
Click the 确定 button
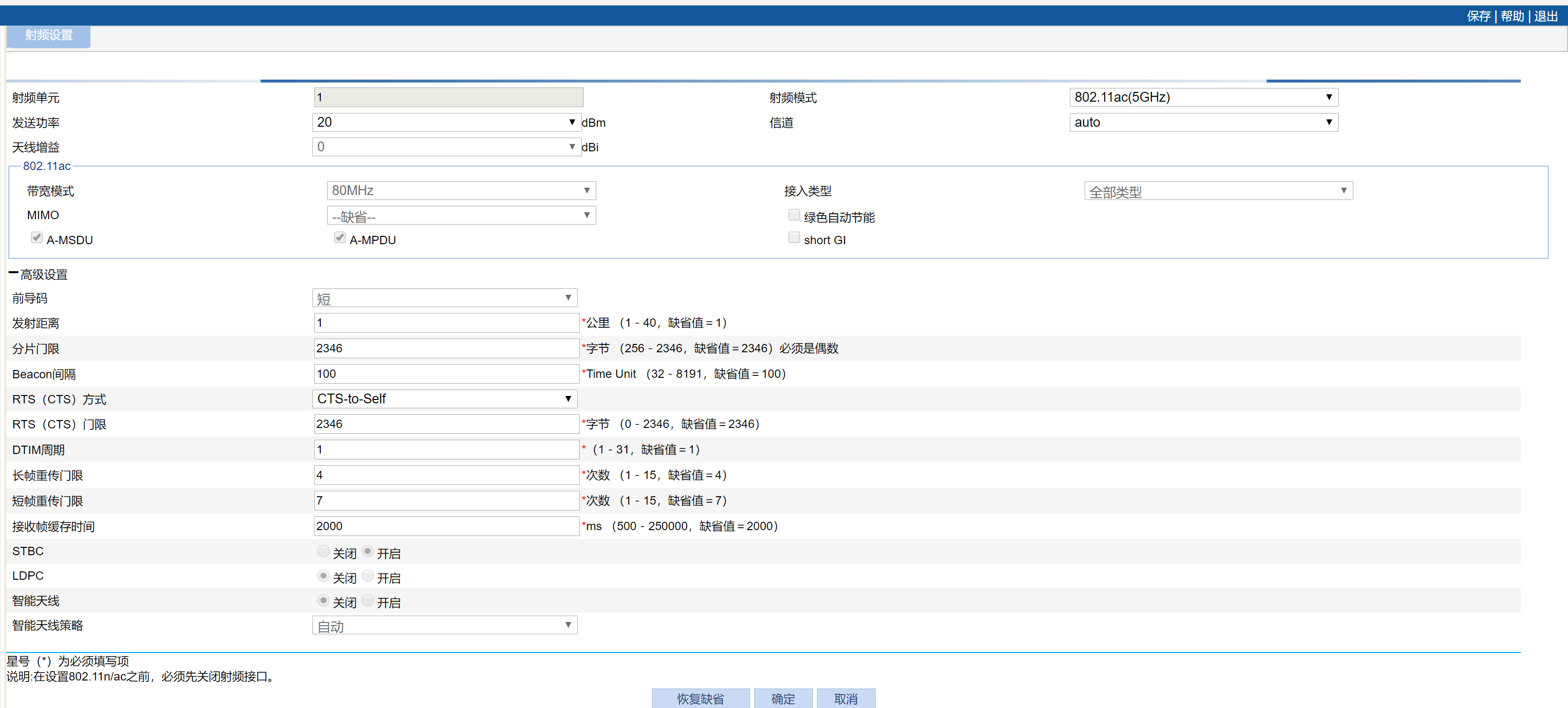pyautogui.click(x=783, y=698)
